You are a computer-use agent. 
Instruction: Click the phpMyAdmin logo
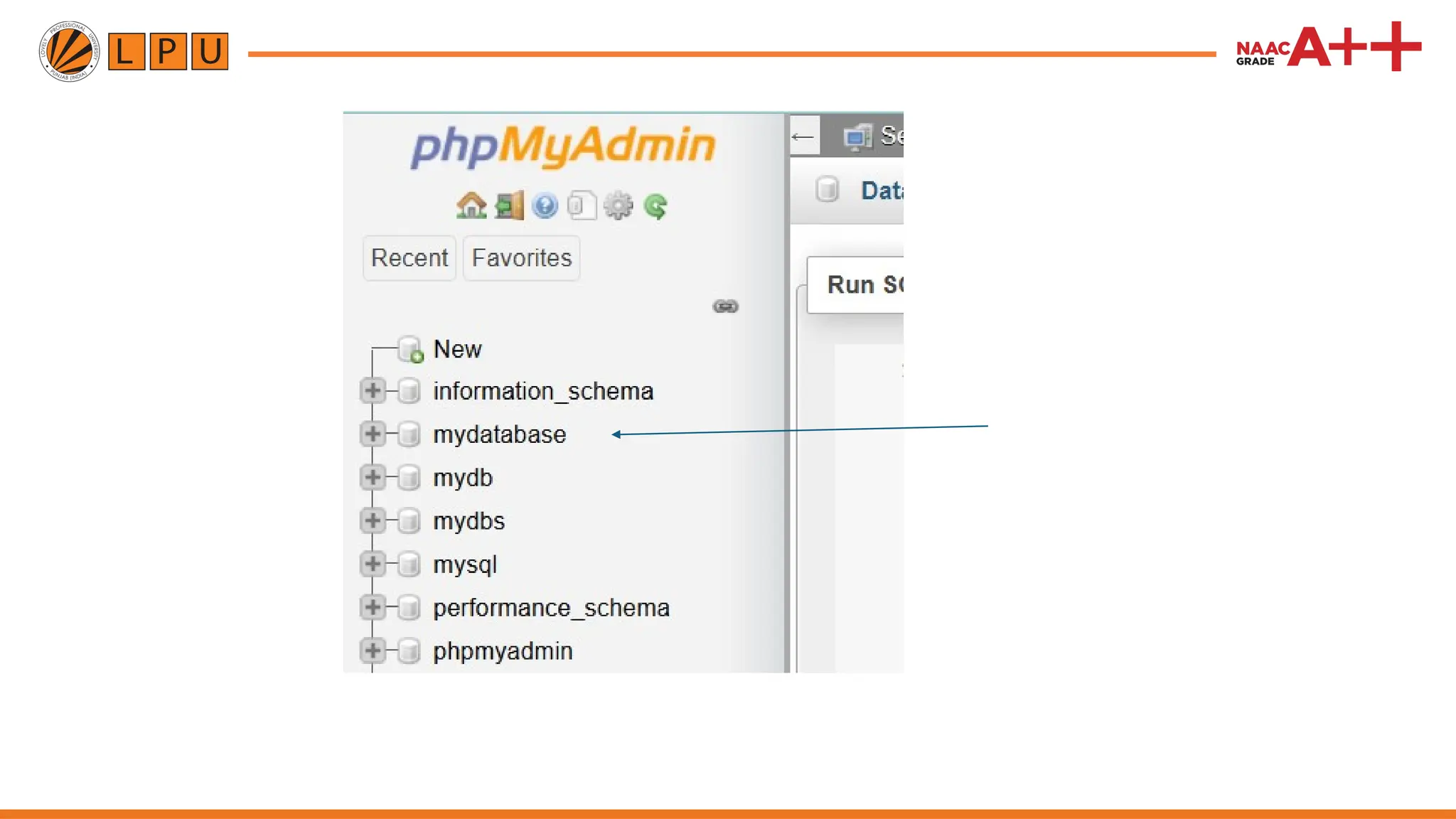(563, 146)
